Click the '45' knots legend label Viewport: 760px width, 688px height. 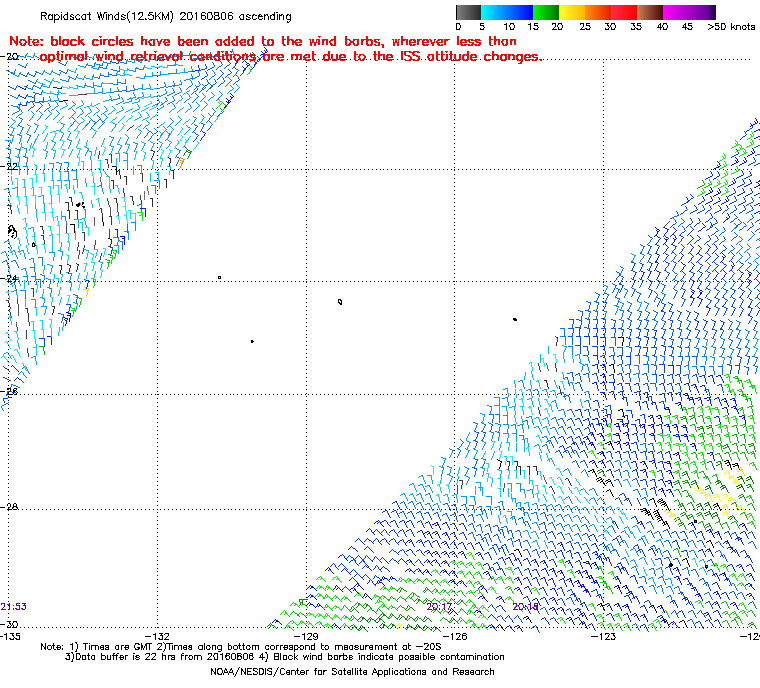687,27
